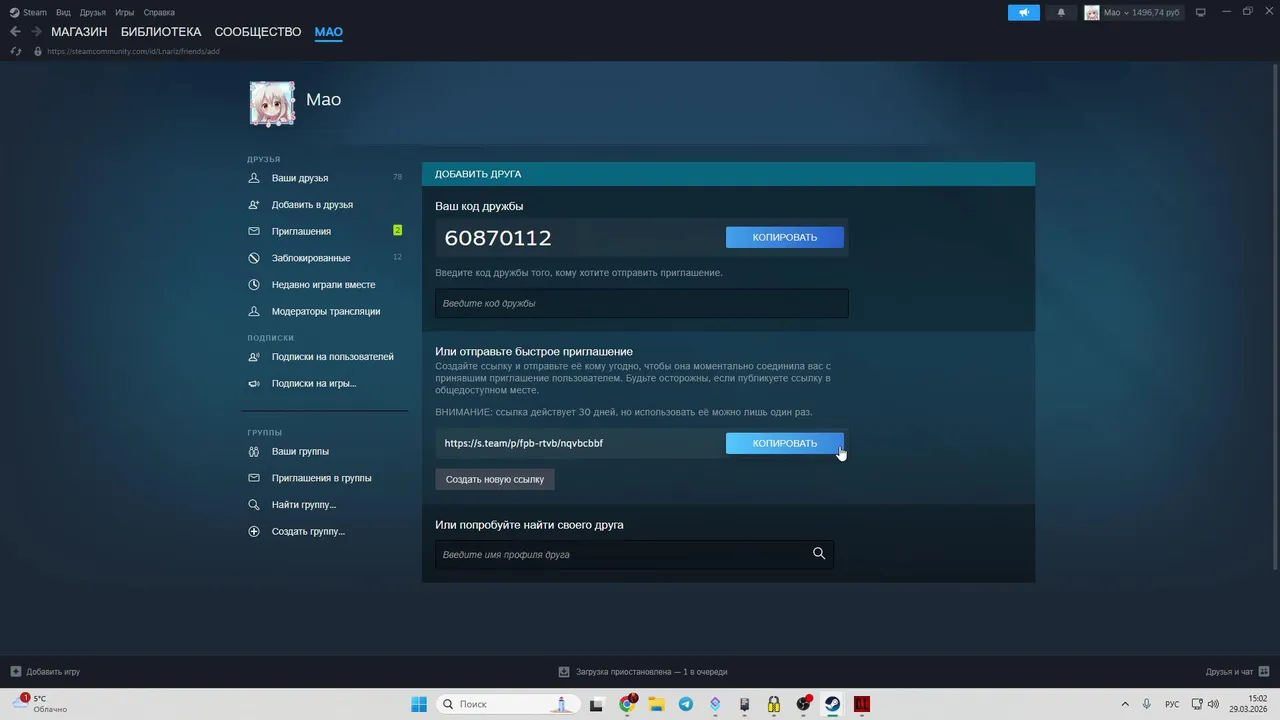The image size is (1280, 720).
Task: Open the notifications bell
Action: tap(1061, 12)
